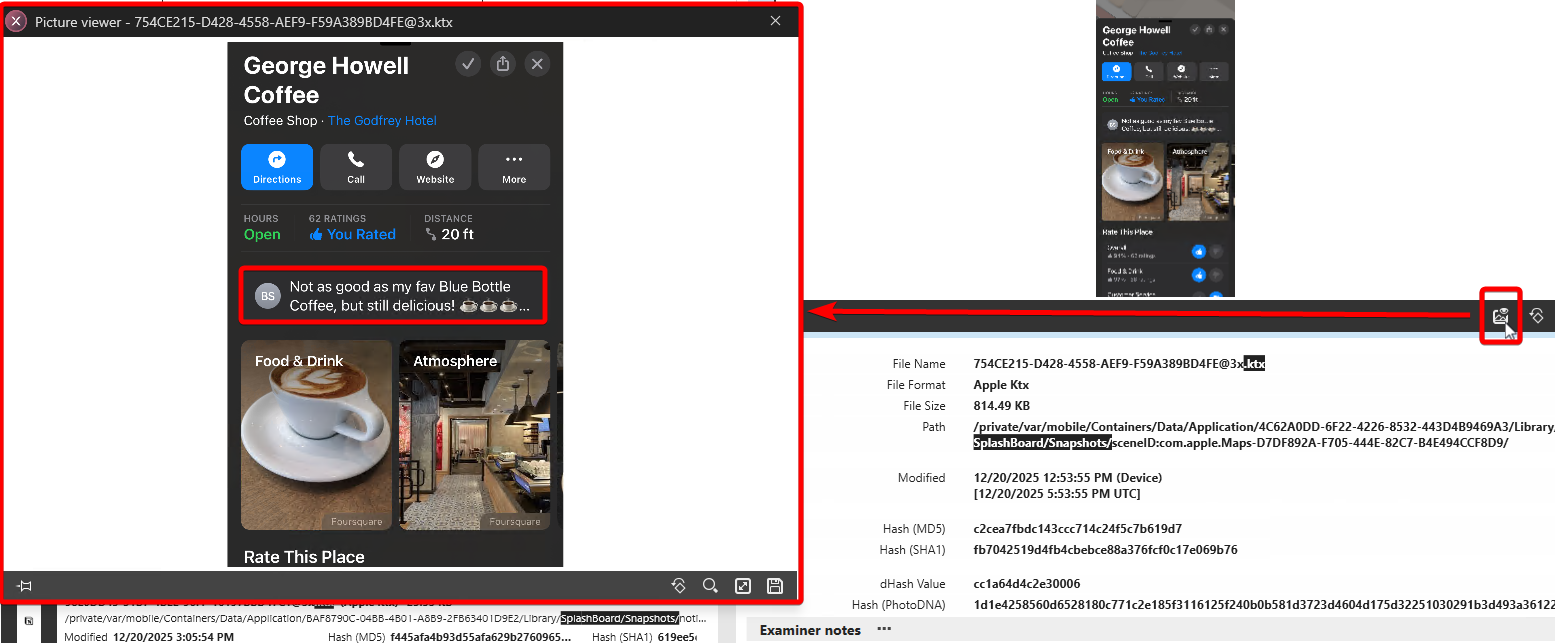Expand Picture viewer to full screen
This screenshot has height=643, width=1555.
(743, 586)
